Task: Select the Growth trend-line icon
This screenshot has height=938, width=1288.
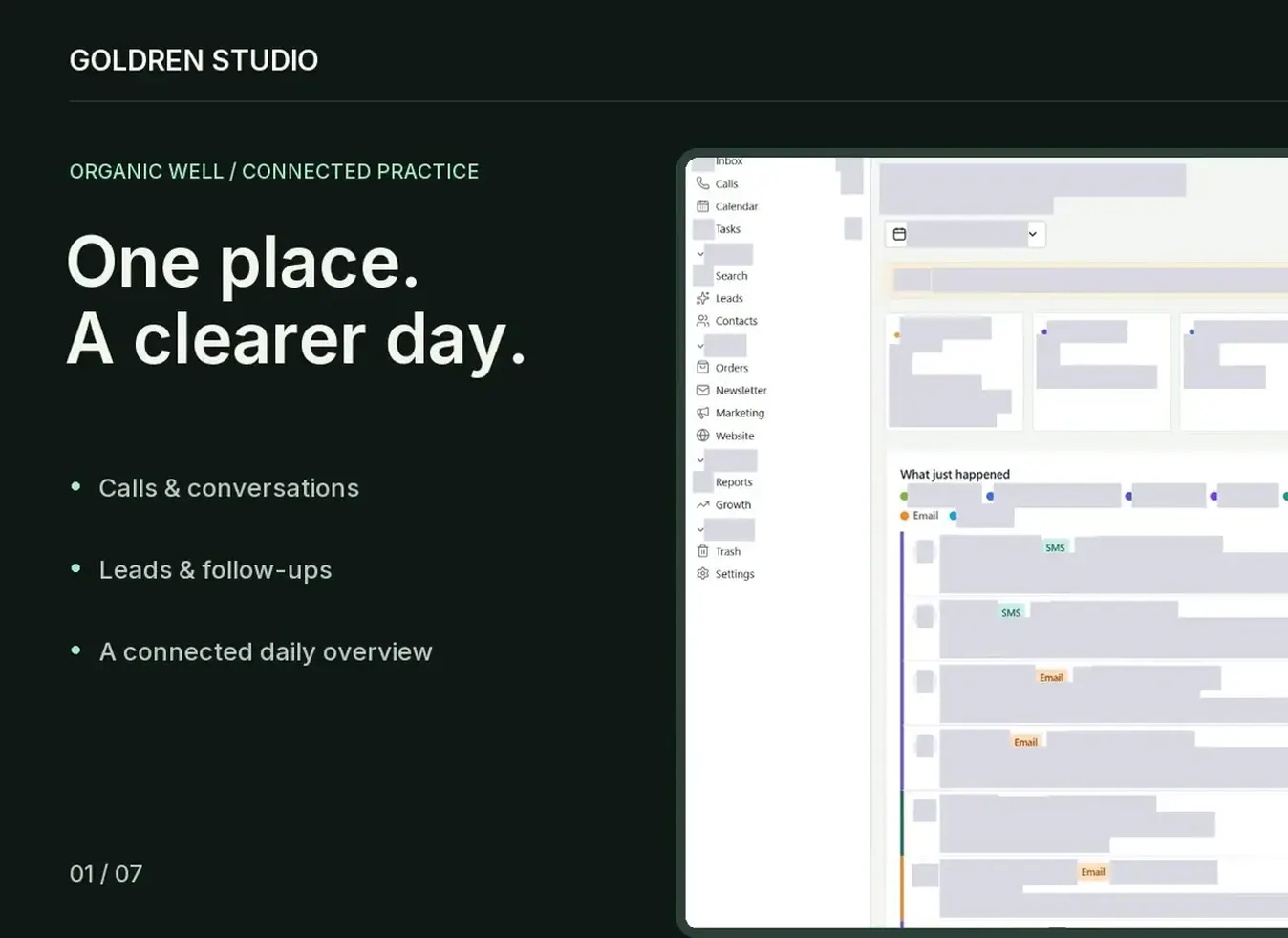Action: (702, 505)
